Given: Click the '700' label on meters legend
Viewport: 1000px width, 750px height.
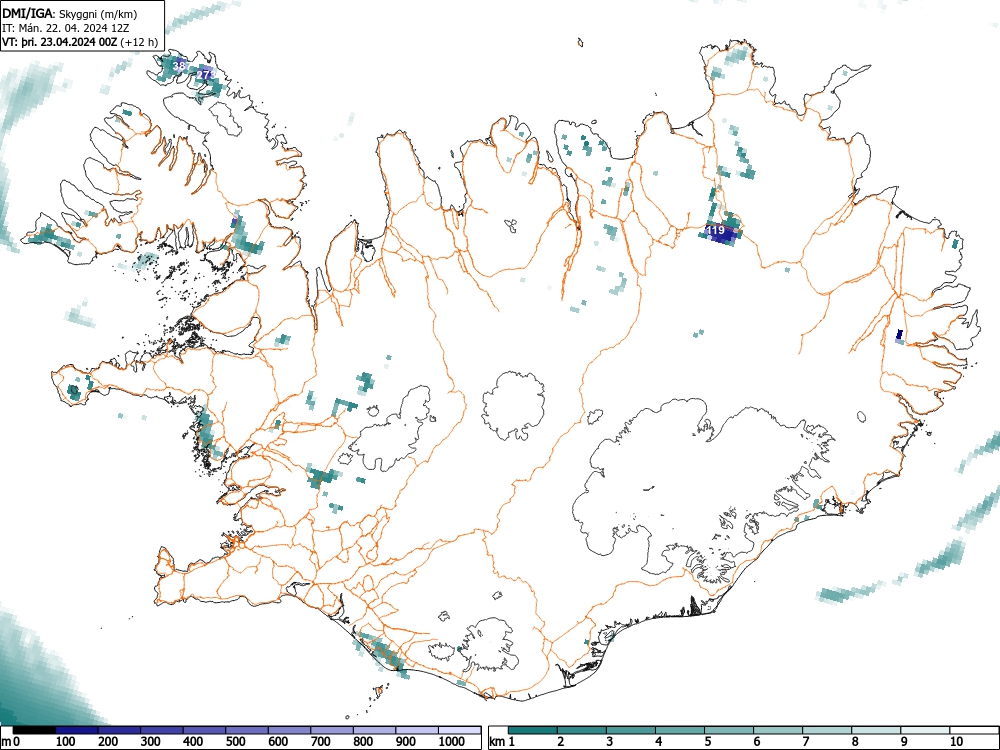Looking at the screenshot, I should pyautogui.click(x=320, y=742).
